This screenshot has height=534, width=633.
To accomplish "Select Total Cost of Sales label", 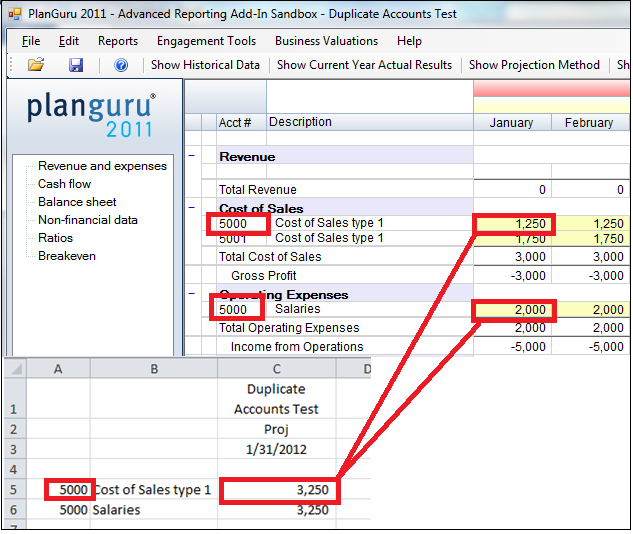I will pos(270,256).
